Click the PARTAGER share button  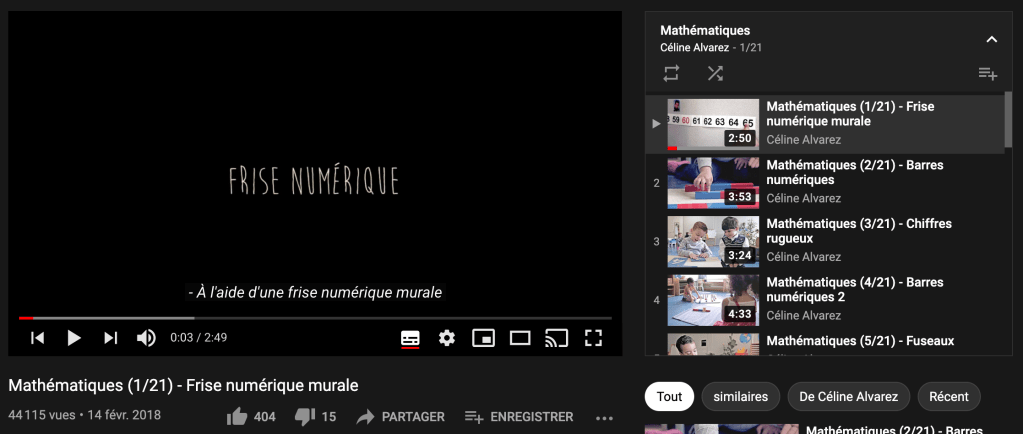pyautogui.click(x=400, y=417)
